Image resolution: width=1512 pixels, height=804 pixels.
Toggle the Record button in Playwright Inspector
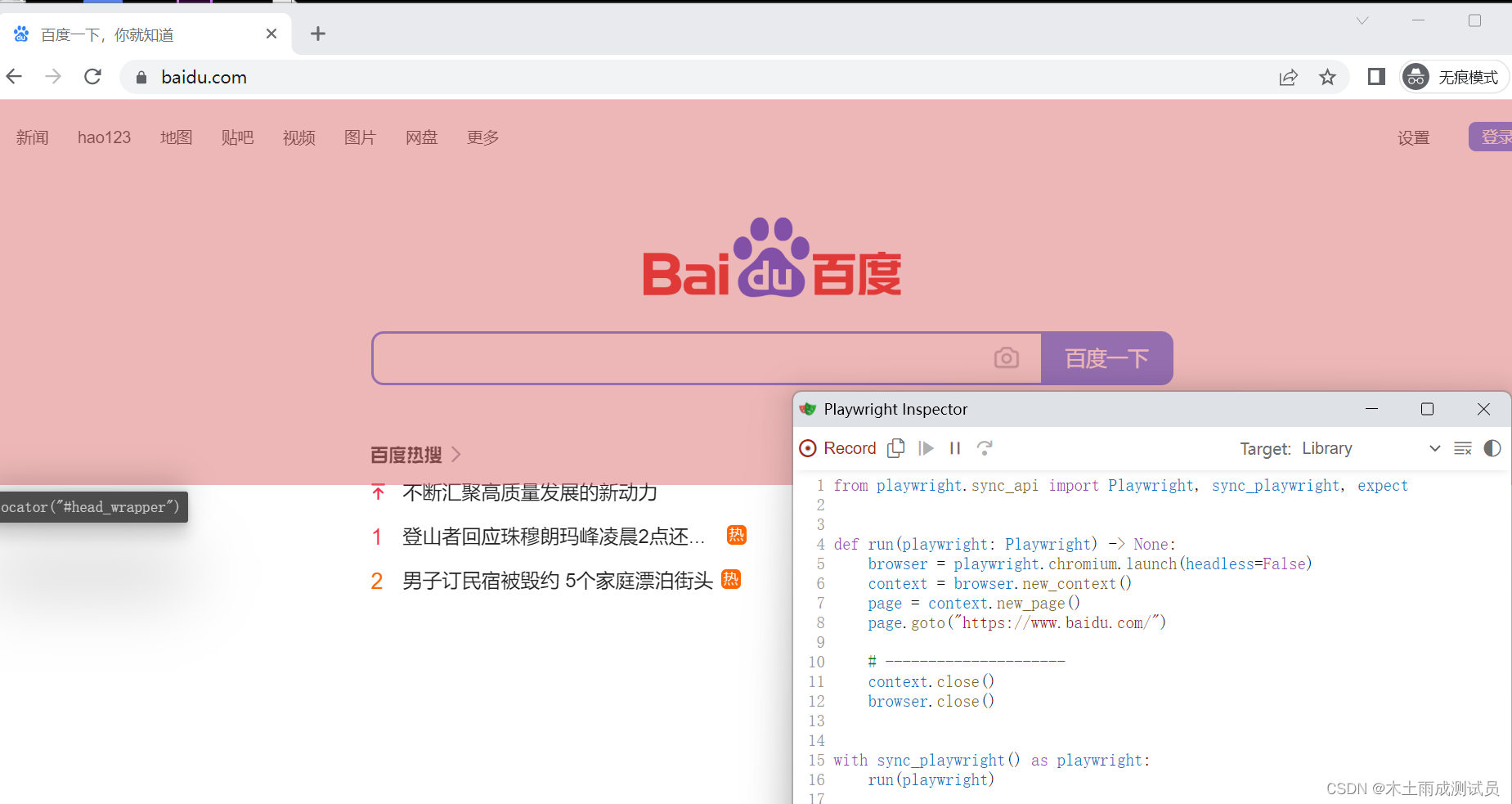pyautogui.click(x=838, y=448)
